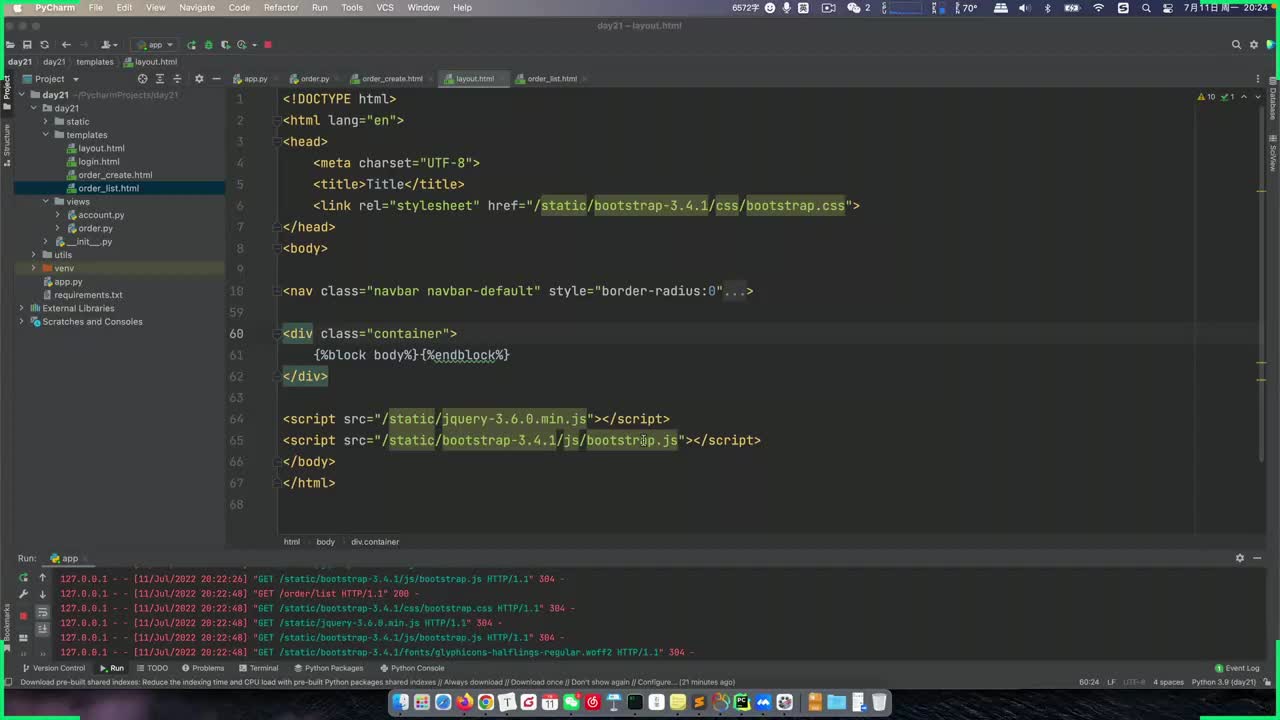Screen dimensions: 1280x720
Task: Toggle fold on the nav tag line
Action: (275, 291)
